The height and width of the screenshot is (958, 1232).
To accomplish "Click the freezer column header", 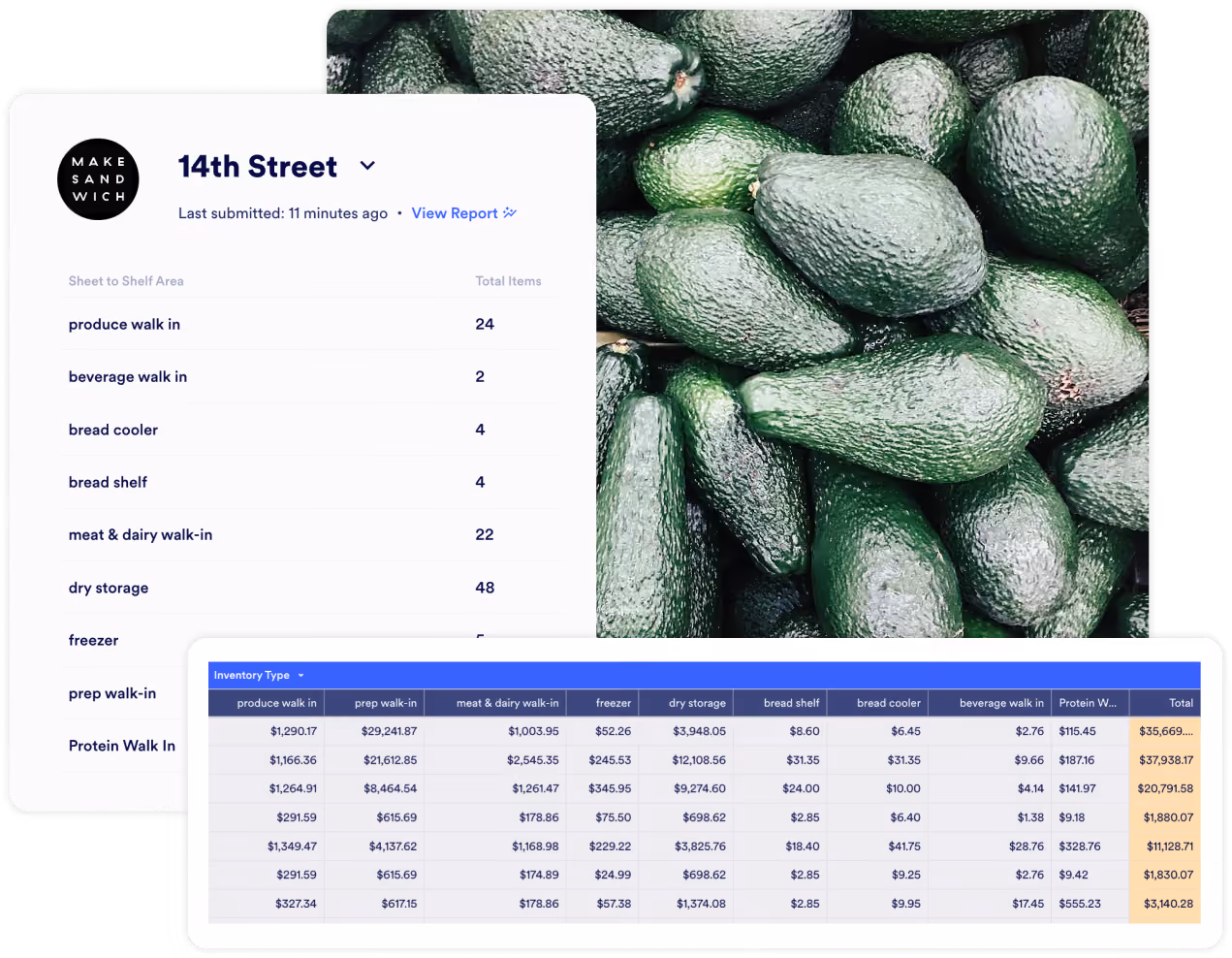I will click(x=602, y=703).
